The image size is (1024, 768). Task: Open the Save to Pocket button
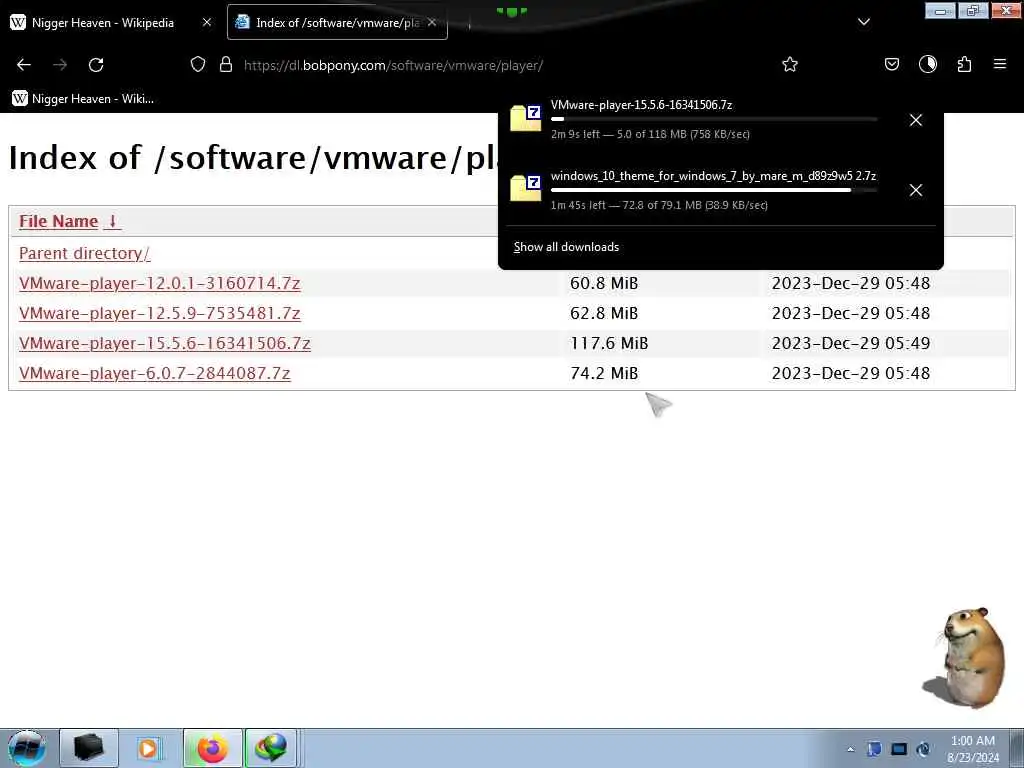891,64
